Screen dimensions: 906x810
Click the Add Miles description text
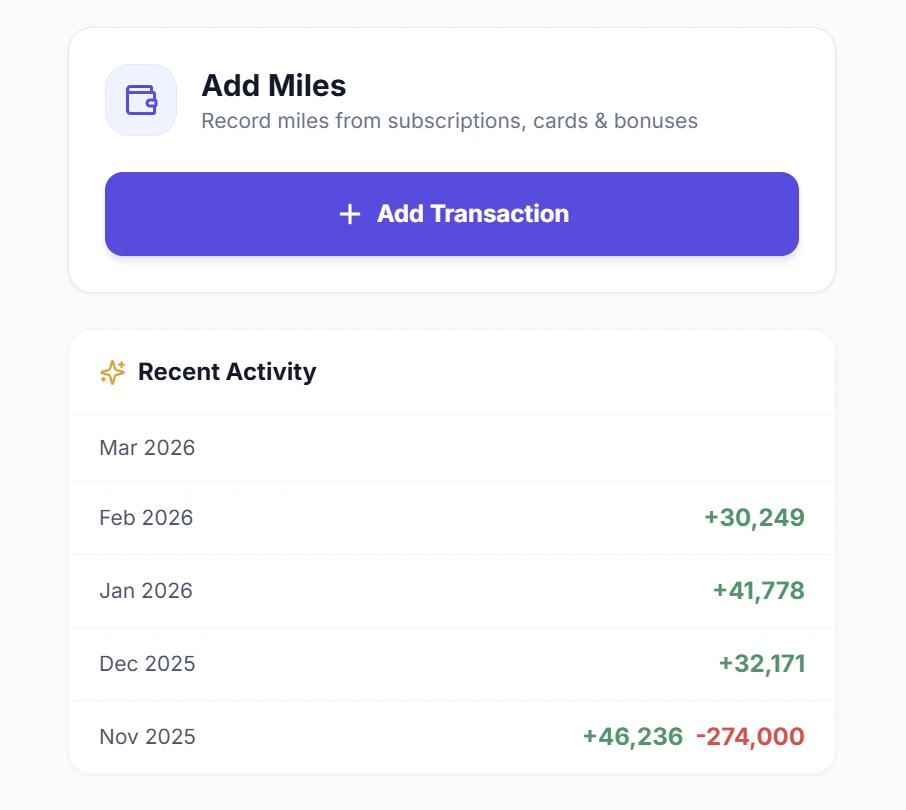(449, 121)
